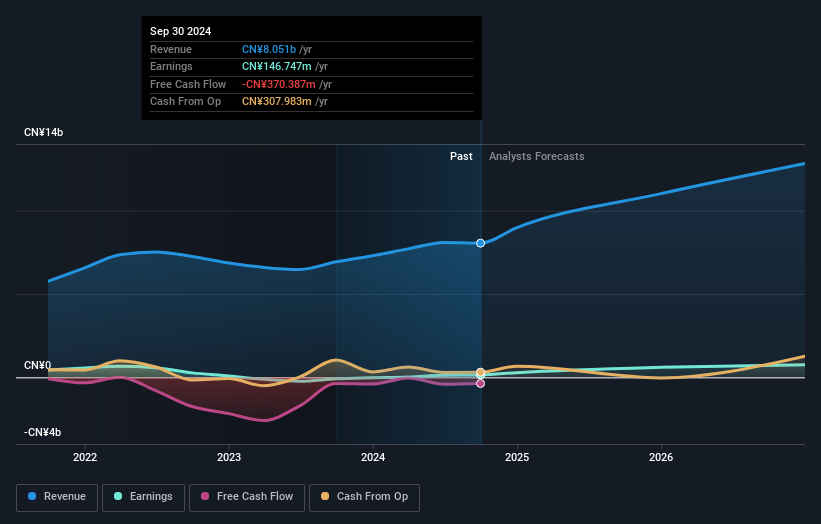
Task: Click the 'Free Cash Flow' tooltip row label
Action: tap(188, 84)
